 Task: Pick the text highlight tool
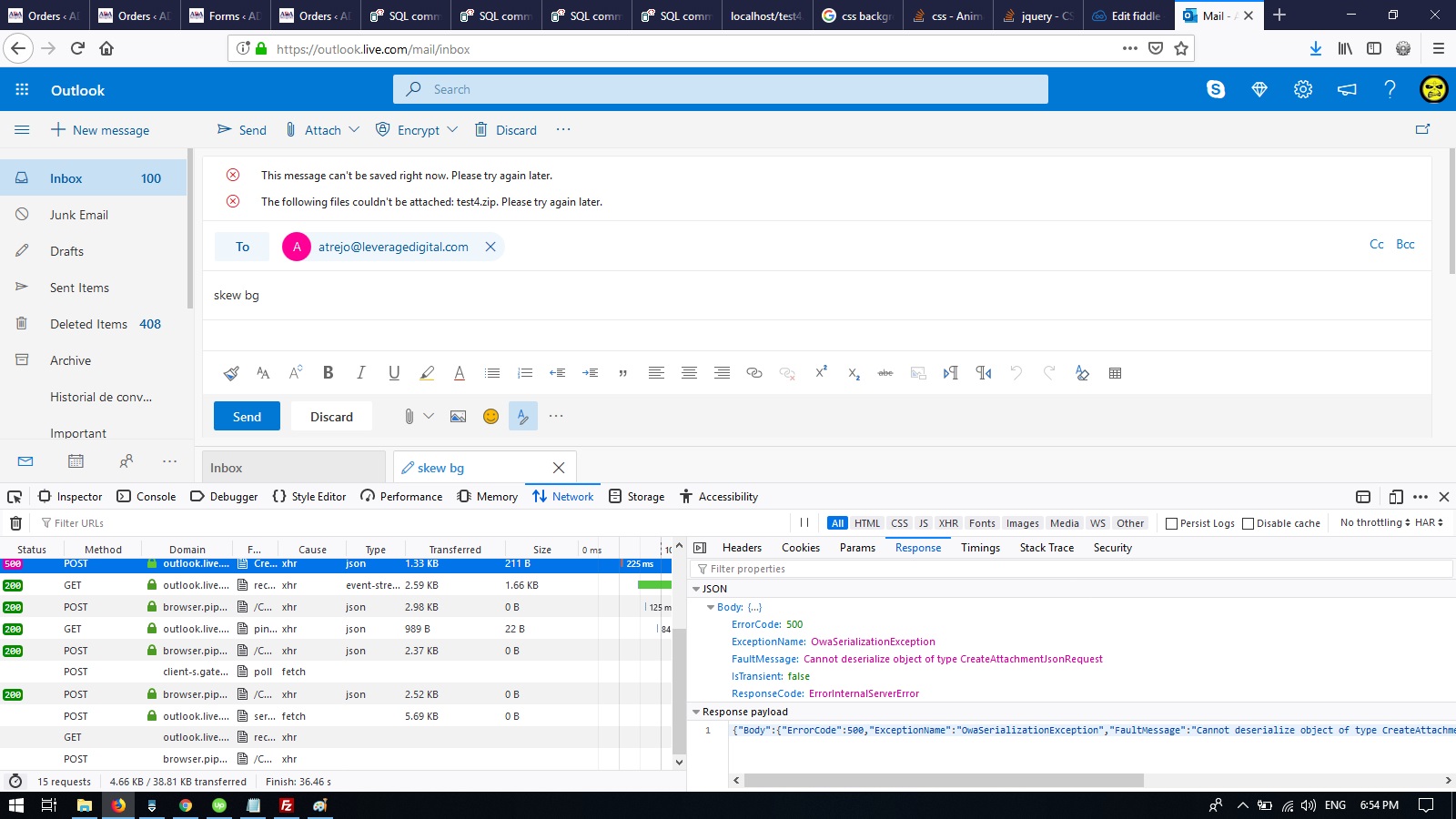(427, 372)
